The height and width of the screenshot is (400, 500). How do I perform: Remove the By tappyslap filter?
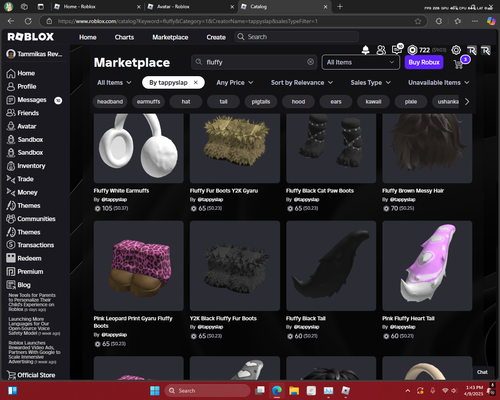pos(196,82)
